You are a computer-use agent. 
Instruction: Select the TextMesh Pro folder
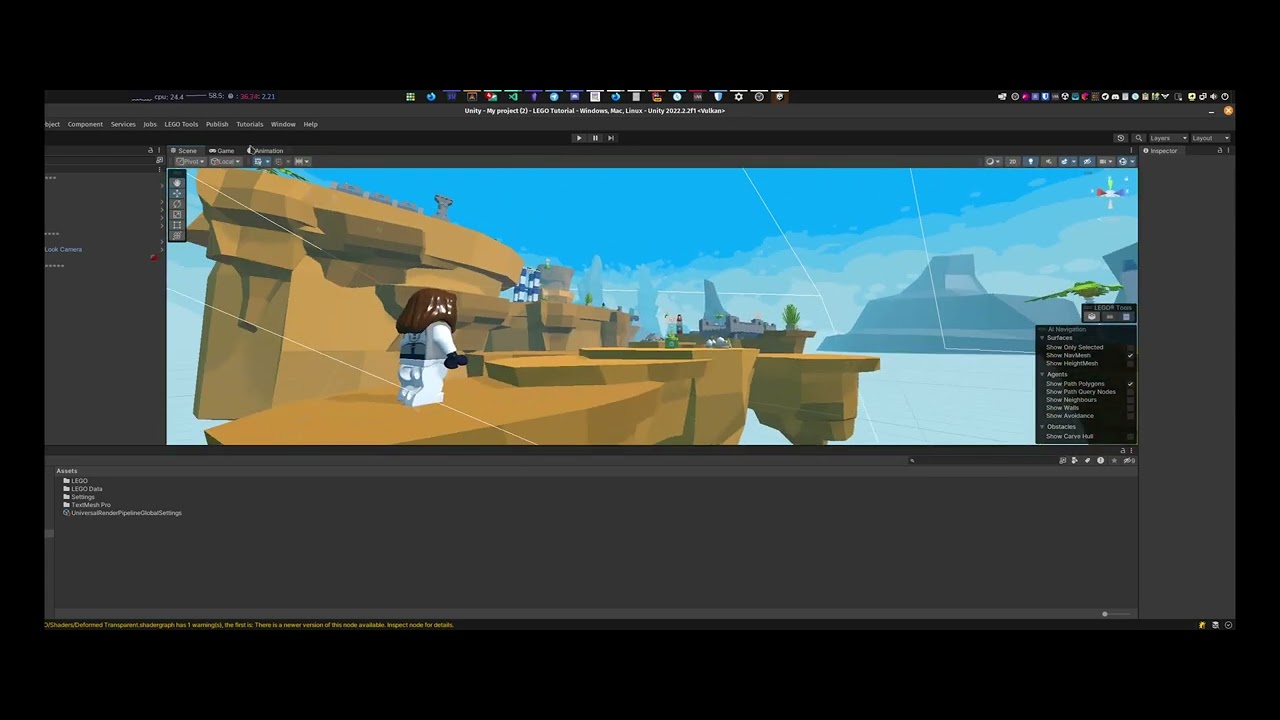point(87,505)
